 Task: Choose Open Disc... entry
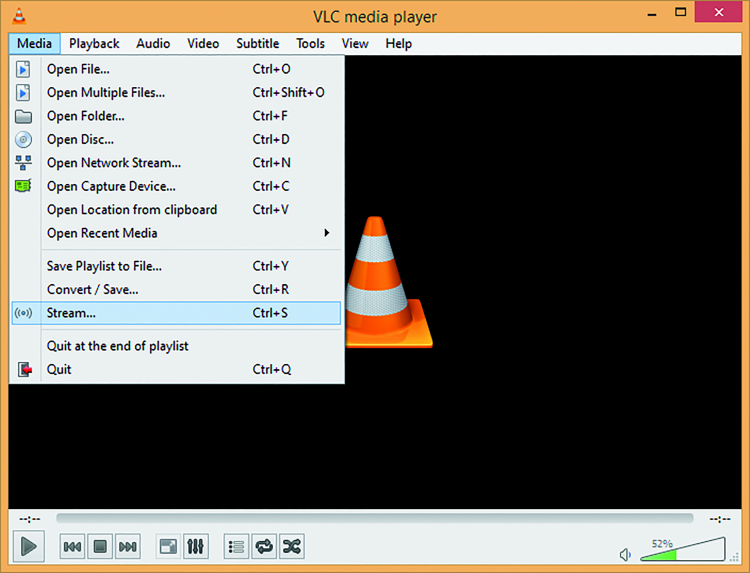click(x=176, y=140)
